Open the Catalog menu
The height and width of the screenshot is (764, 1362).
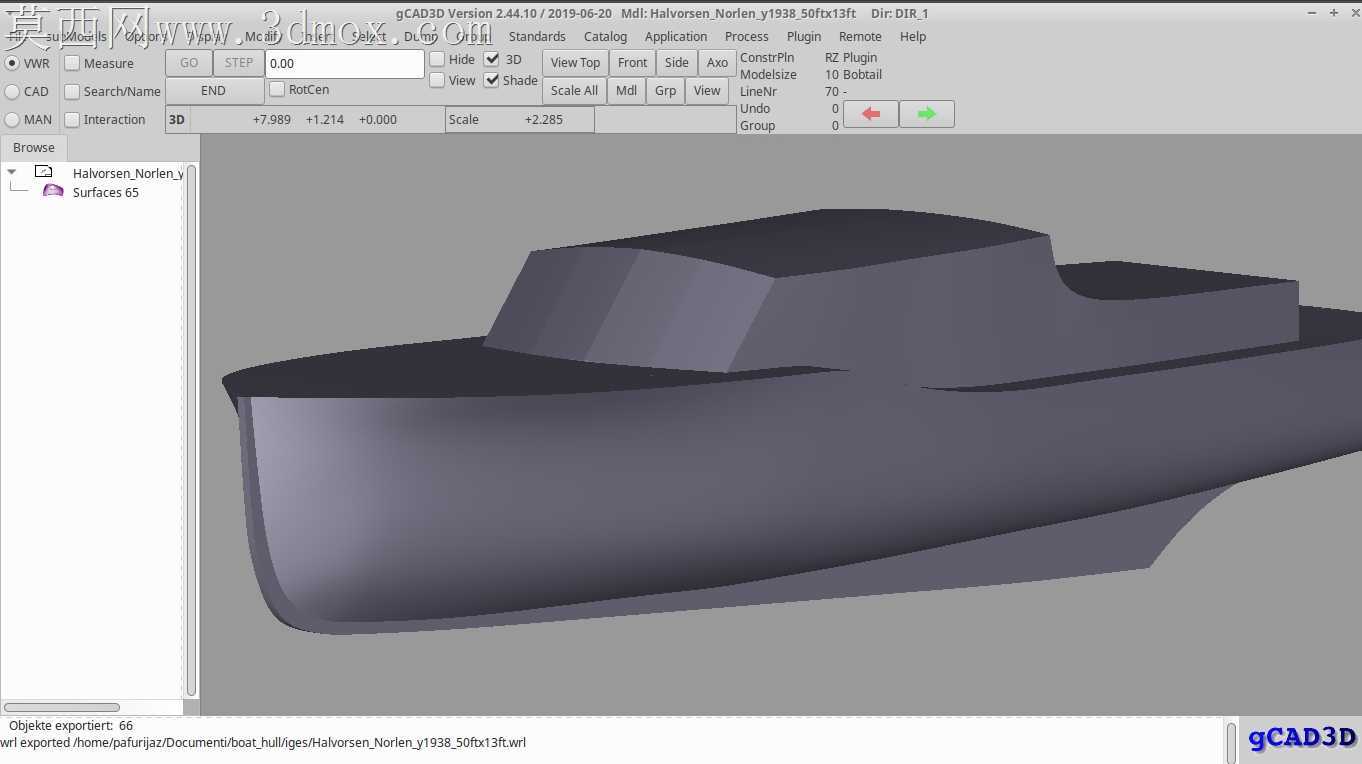coord(605,36)
